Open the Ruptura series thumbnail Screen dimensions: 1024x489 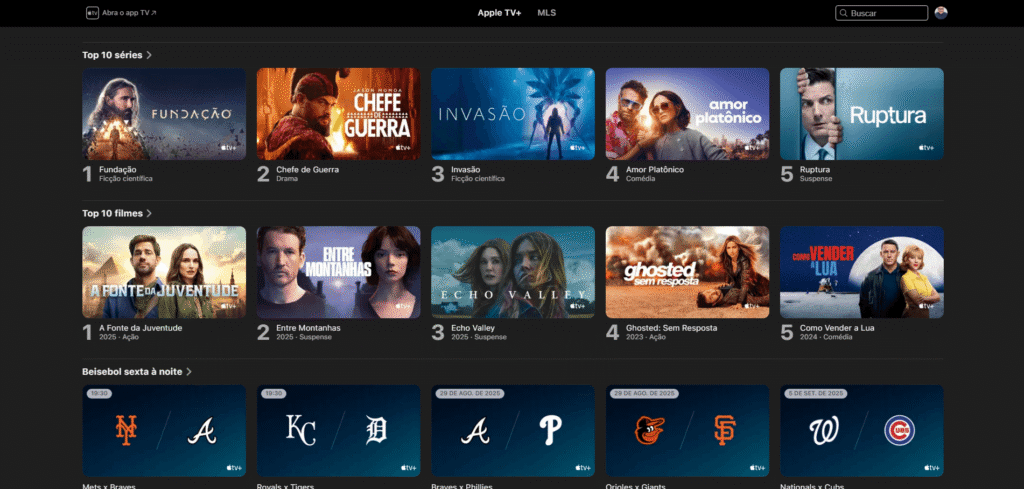pyautogui.click(x=861, y=114)
